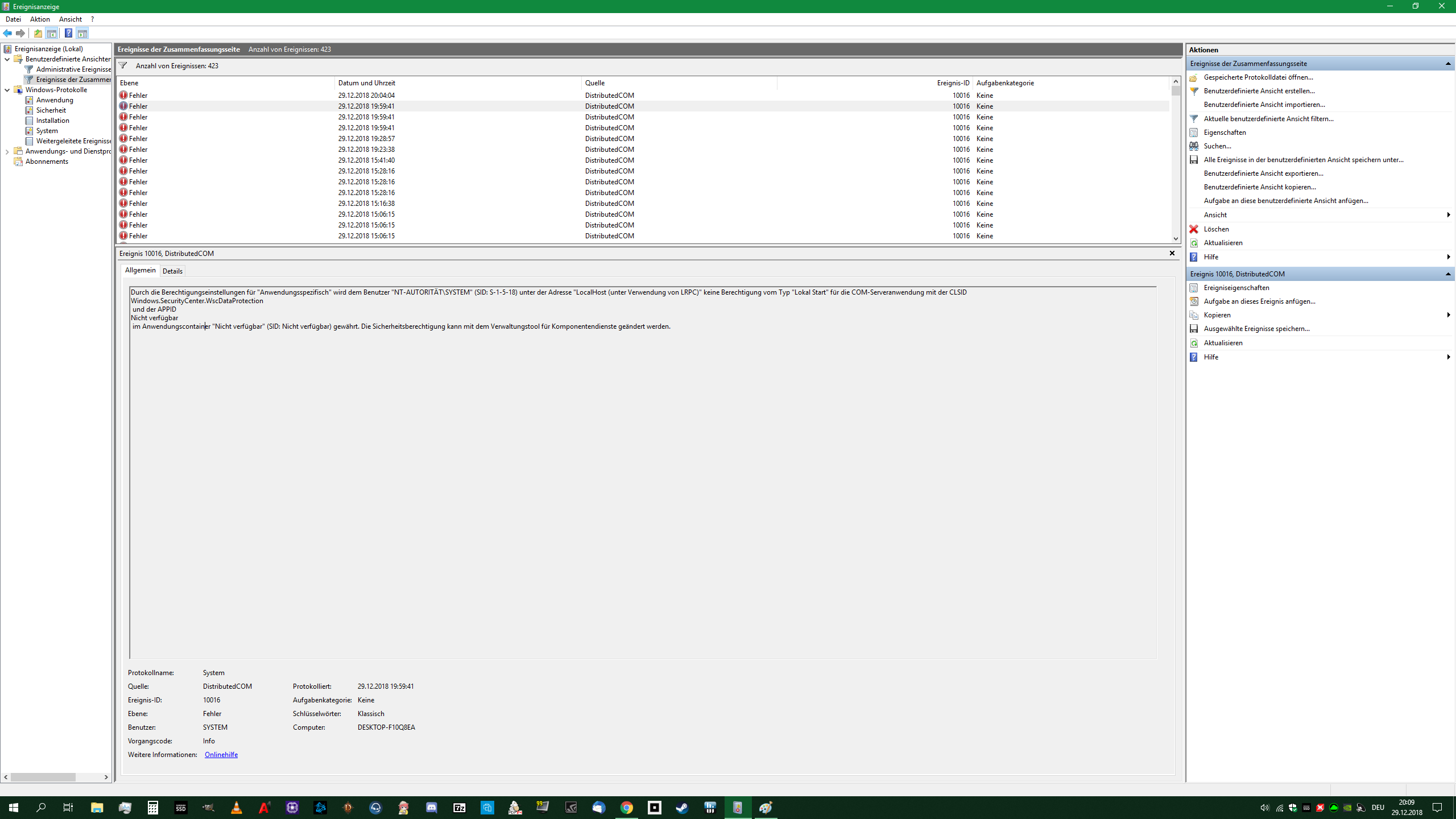
Task: Click the event list scroll down arrow
Action: click(1176, 239)
